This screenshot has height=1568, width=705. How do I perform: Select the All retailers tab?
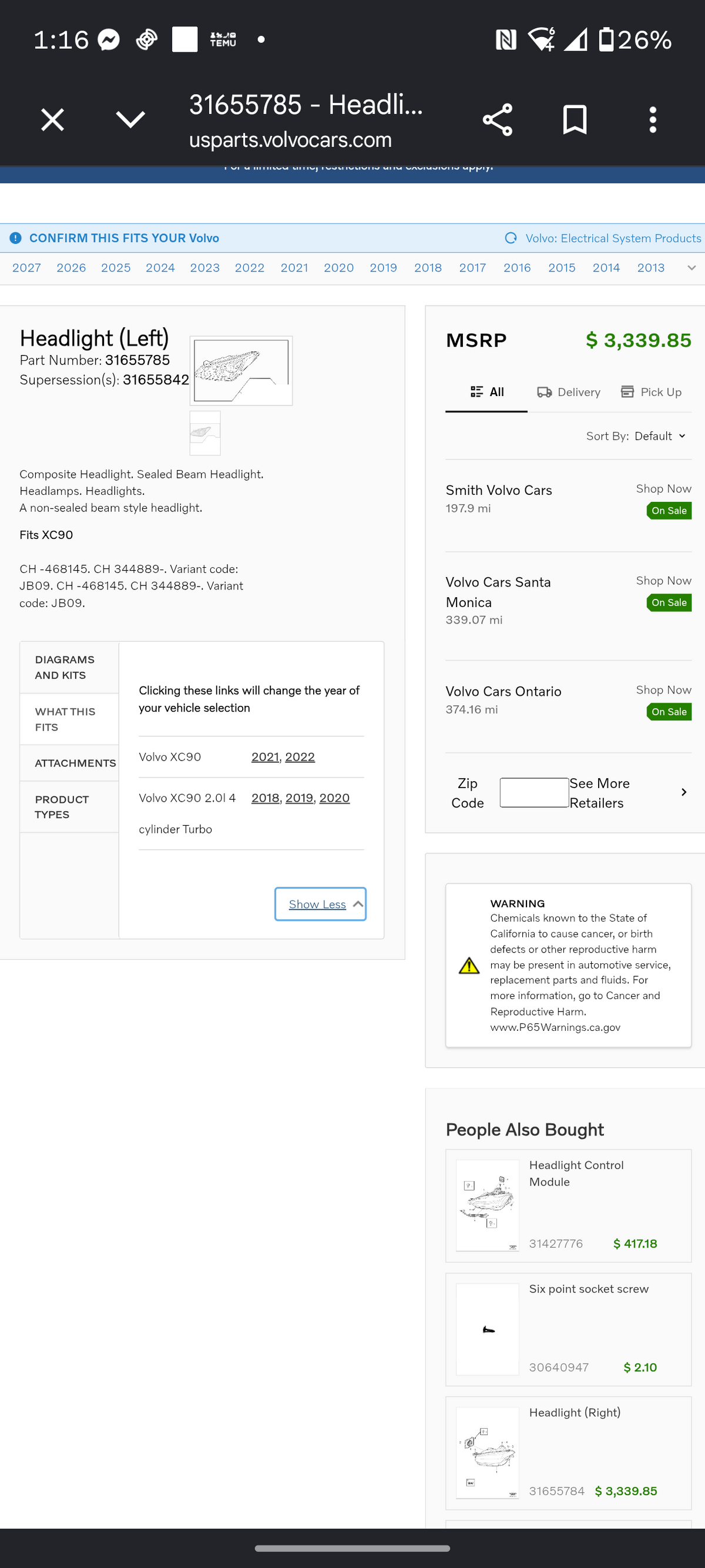[x=486, y=392]
